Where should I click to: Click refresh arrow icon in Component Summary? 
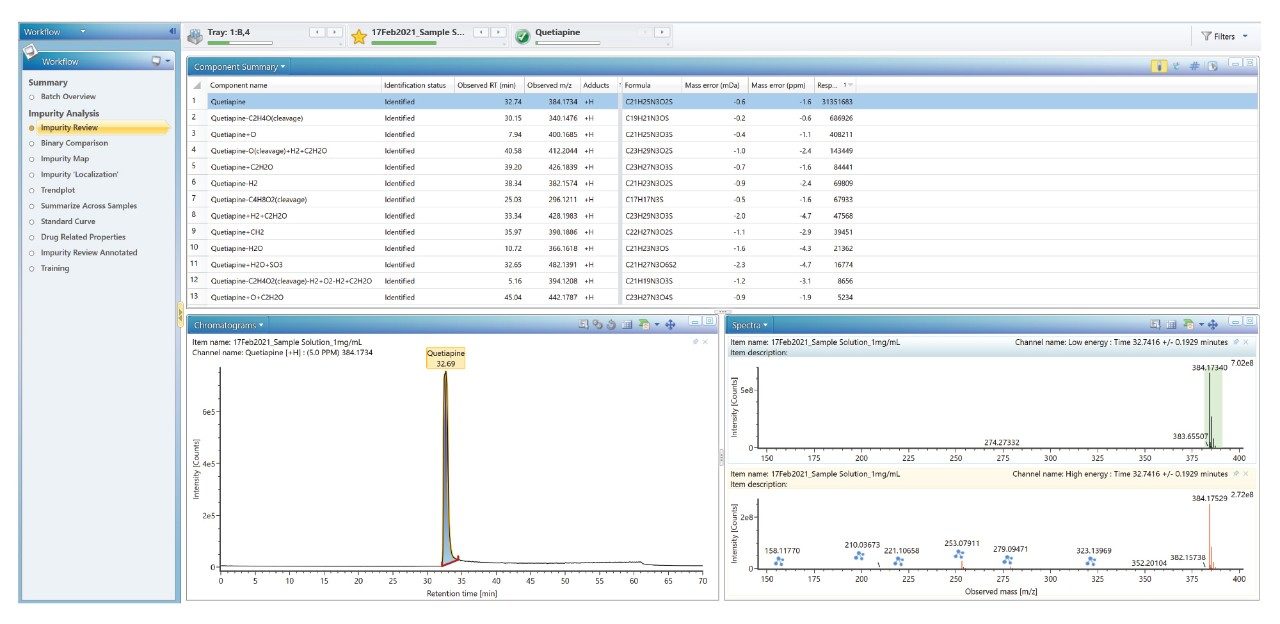point(1176,66)
